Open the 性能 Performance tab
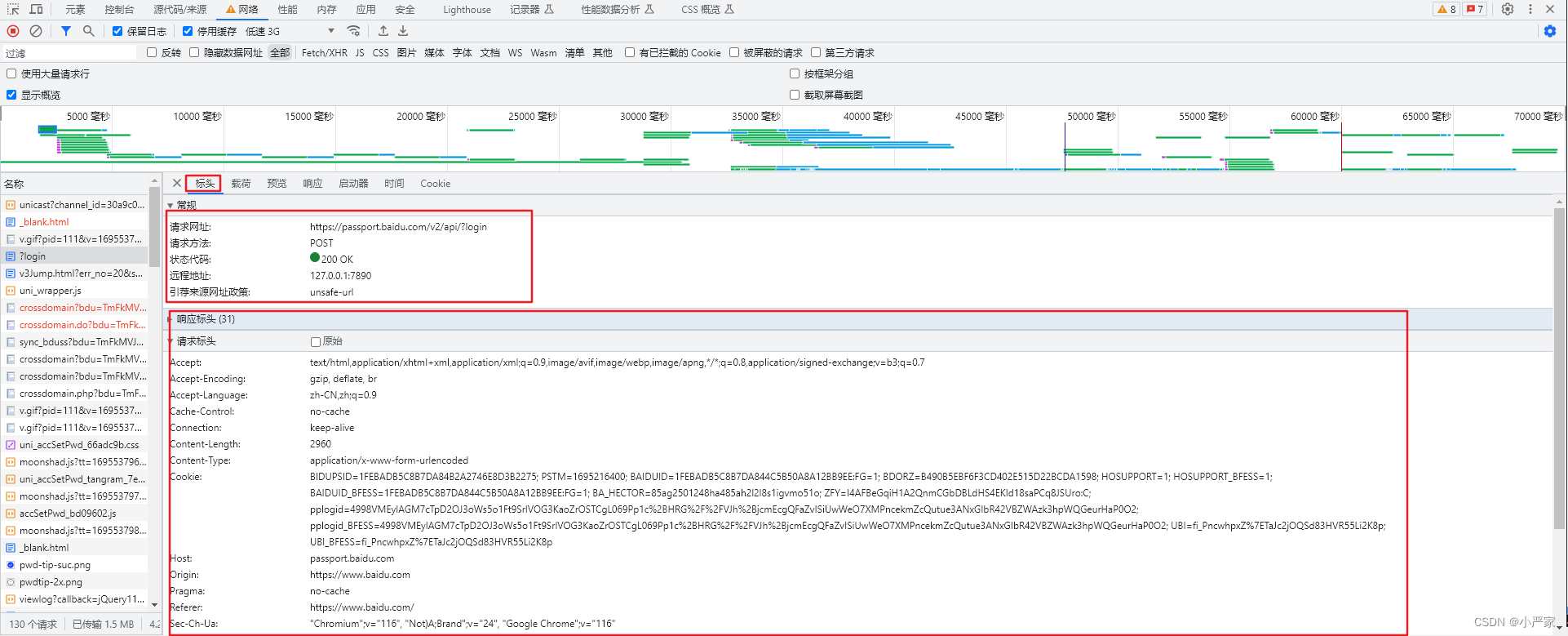Image resolution: width=1568 pixels, height=636 pixels. coord(287,9)
